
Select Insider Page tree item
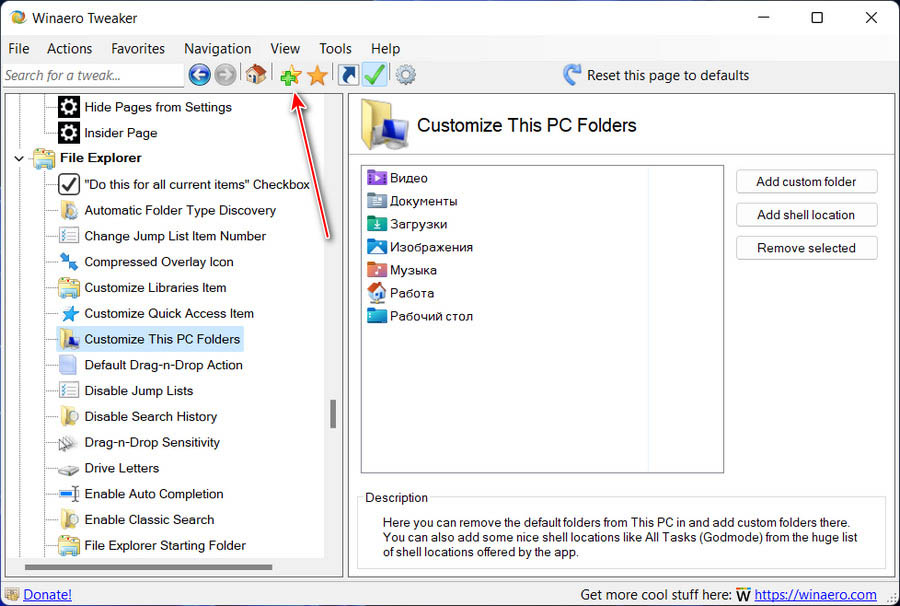click(x=121, y=133)
